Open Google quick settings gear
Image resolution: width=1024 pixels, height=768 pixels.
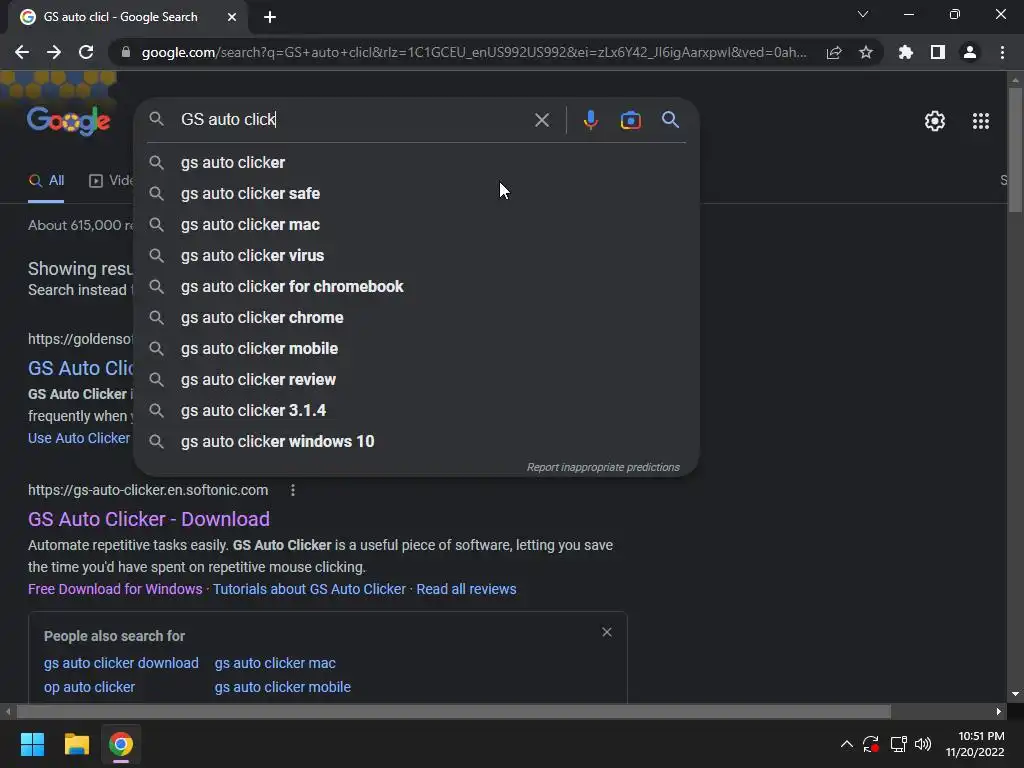tap(935, 121)
